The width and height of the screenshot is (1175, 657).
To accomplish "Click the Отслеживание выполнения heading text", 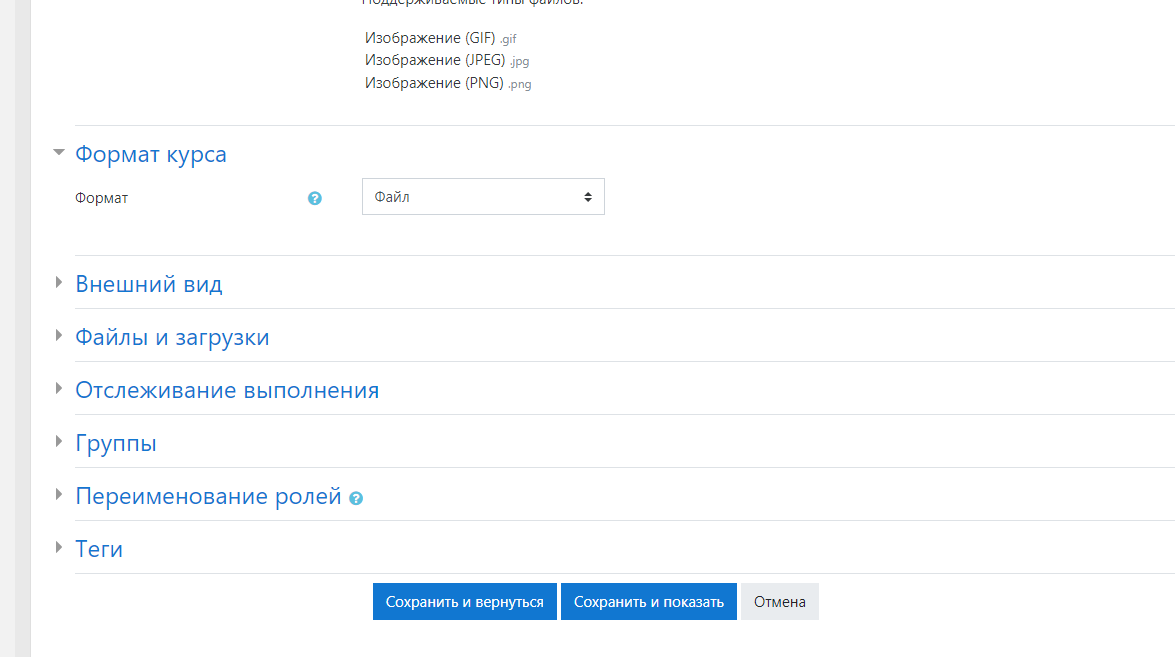I will tap(227, 391).
